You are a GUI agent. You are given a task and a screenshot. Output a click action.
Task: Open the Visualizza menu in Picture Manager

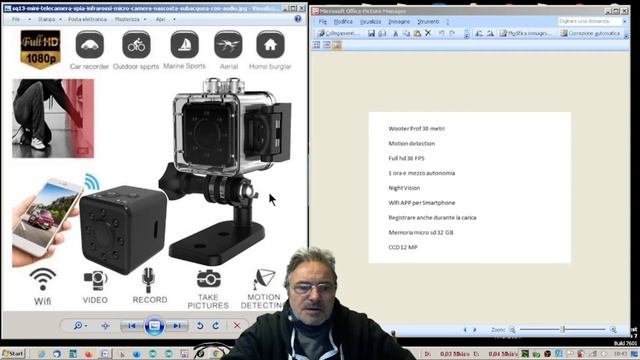point(370,22)
